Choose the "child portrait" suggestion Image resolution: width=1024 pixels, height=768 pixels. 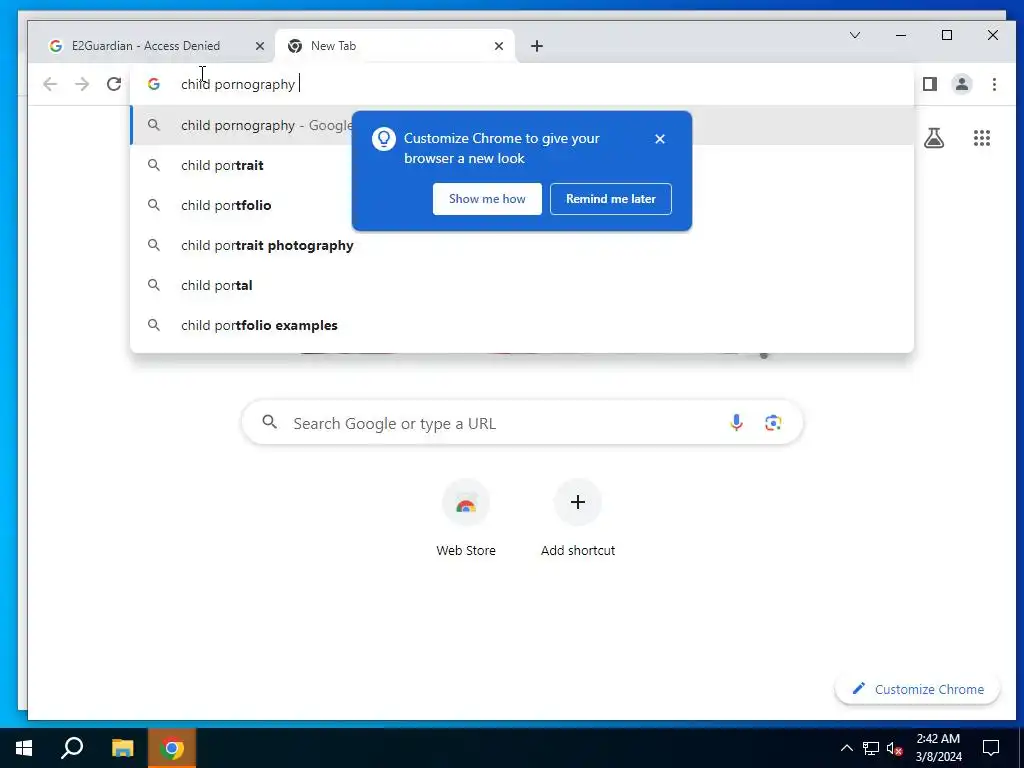click(x=522, y=165)
